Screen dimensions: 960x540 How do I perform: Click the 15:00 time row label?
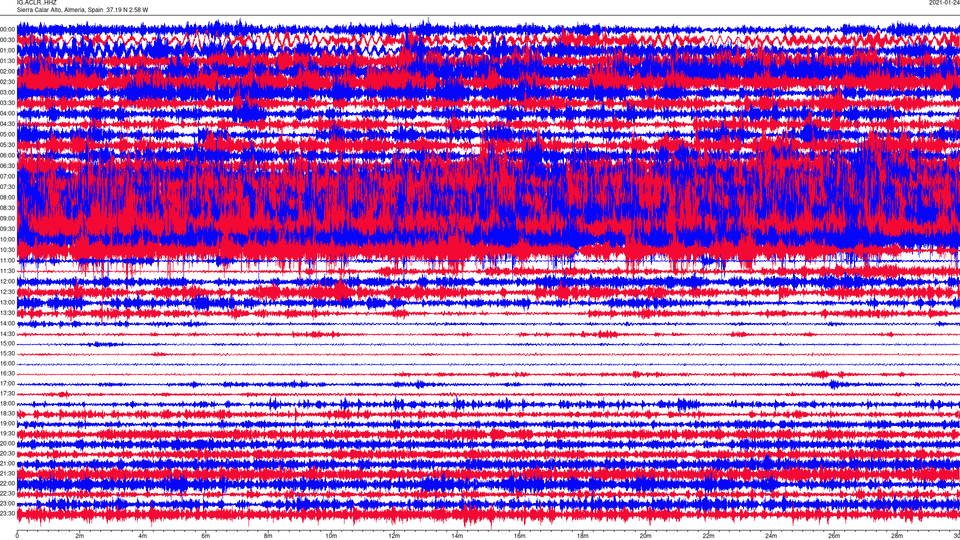pyautogui.click(x=8, y=343)
